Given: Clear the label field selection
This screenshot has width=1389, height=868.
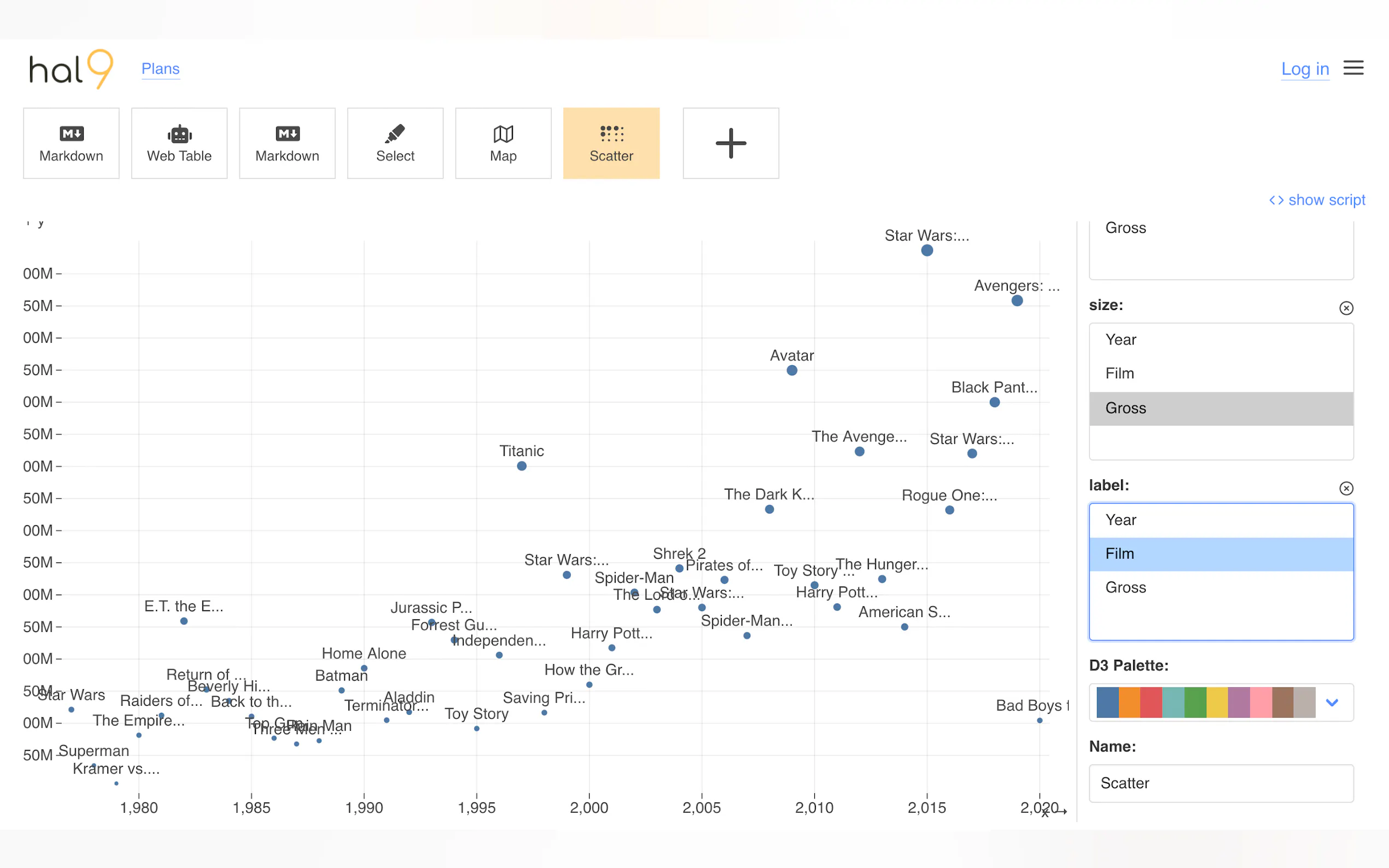Looking at the screenshot, I should pos(1346,489).
